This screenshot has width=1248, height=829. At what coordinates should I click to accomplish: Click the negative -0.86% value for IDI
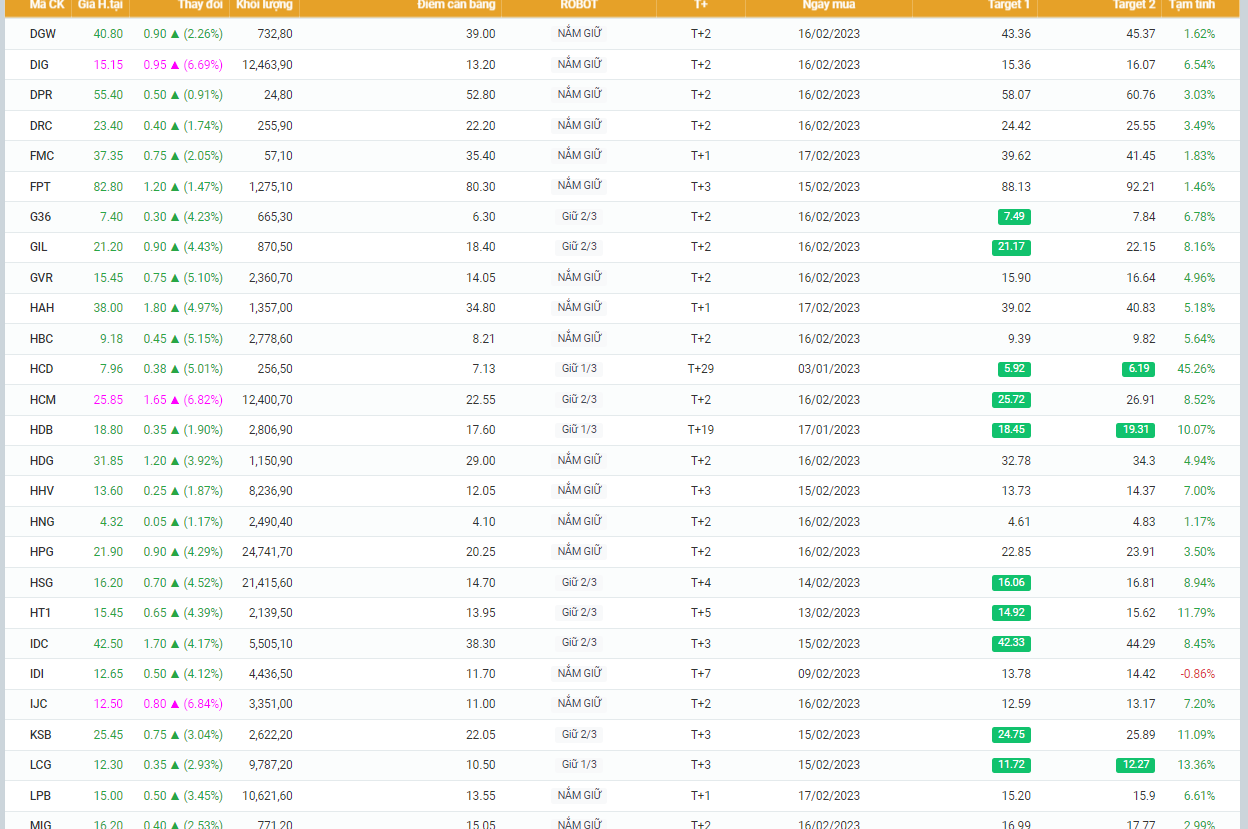(x=1198, y=674)
